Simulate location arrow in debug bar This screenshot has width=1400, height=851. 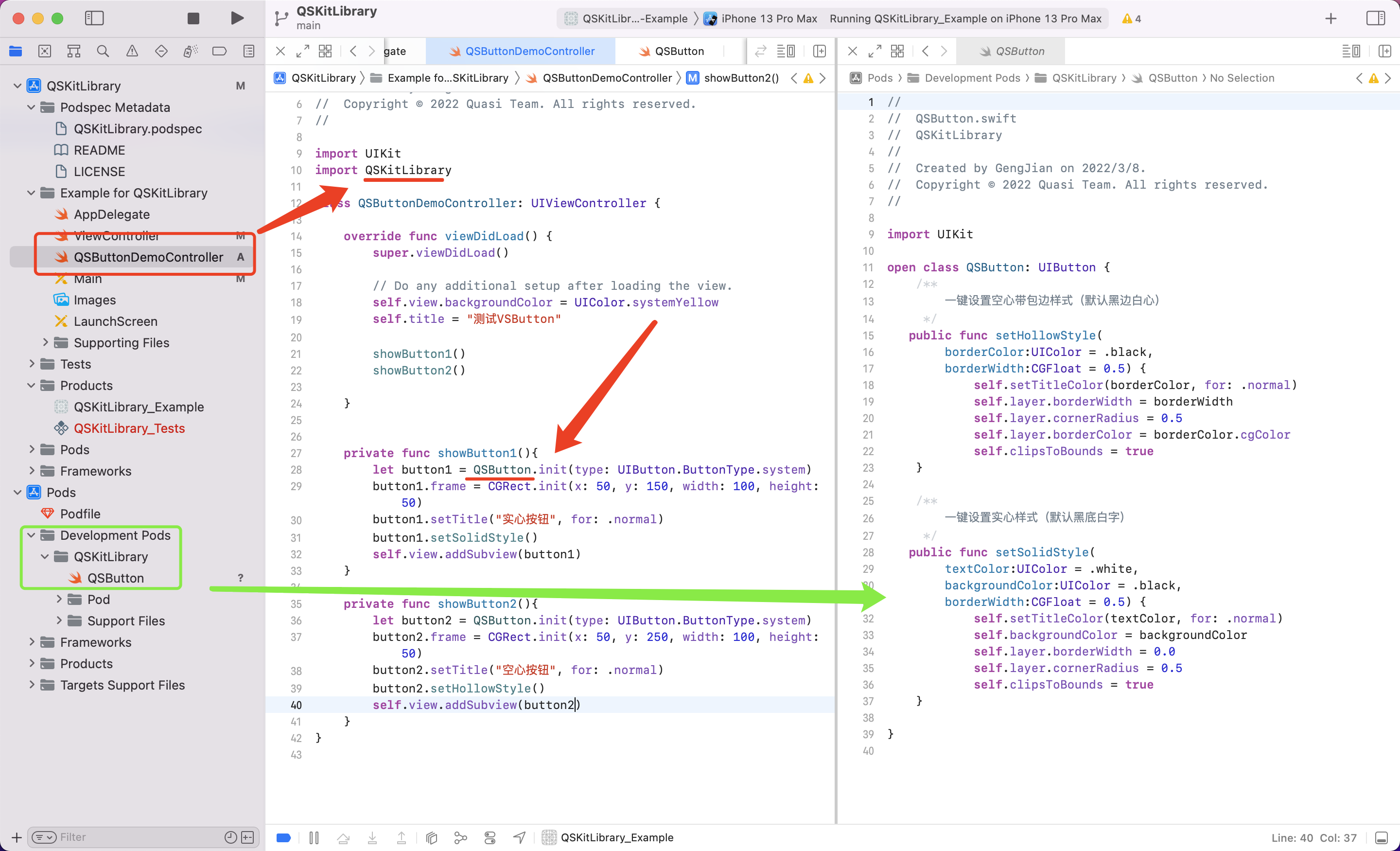[x=519, y=837]
